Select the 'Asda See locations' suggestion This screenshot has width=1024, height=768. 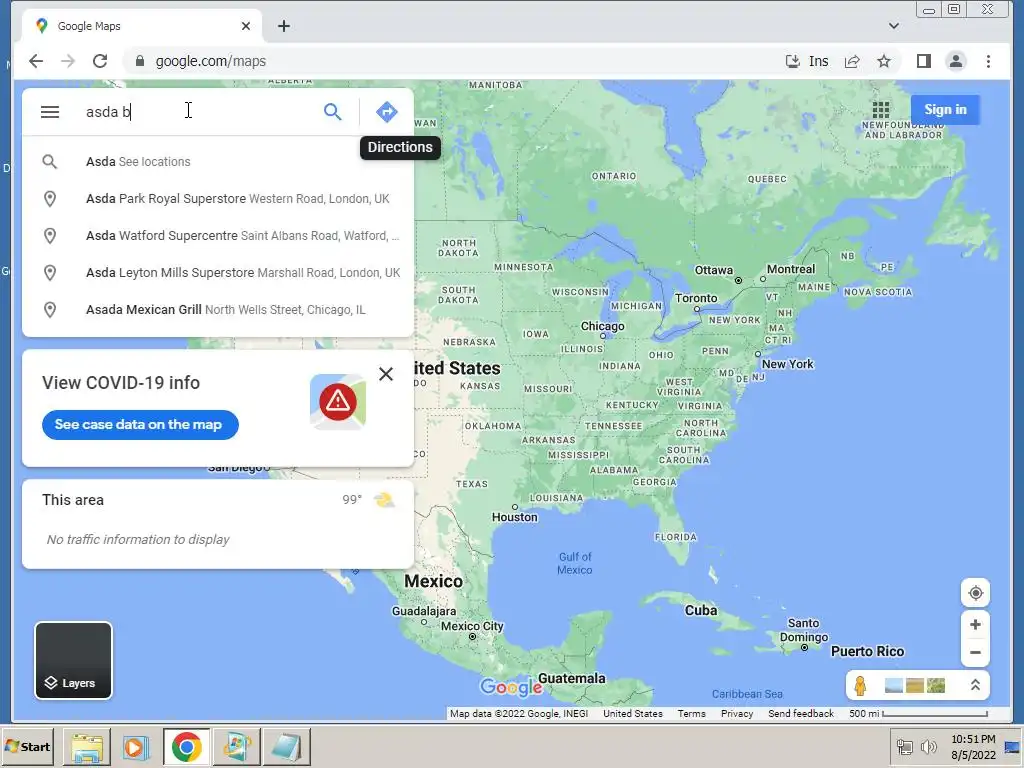coord(218,161)
